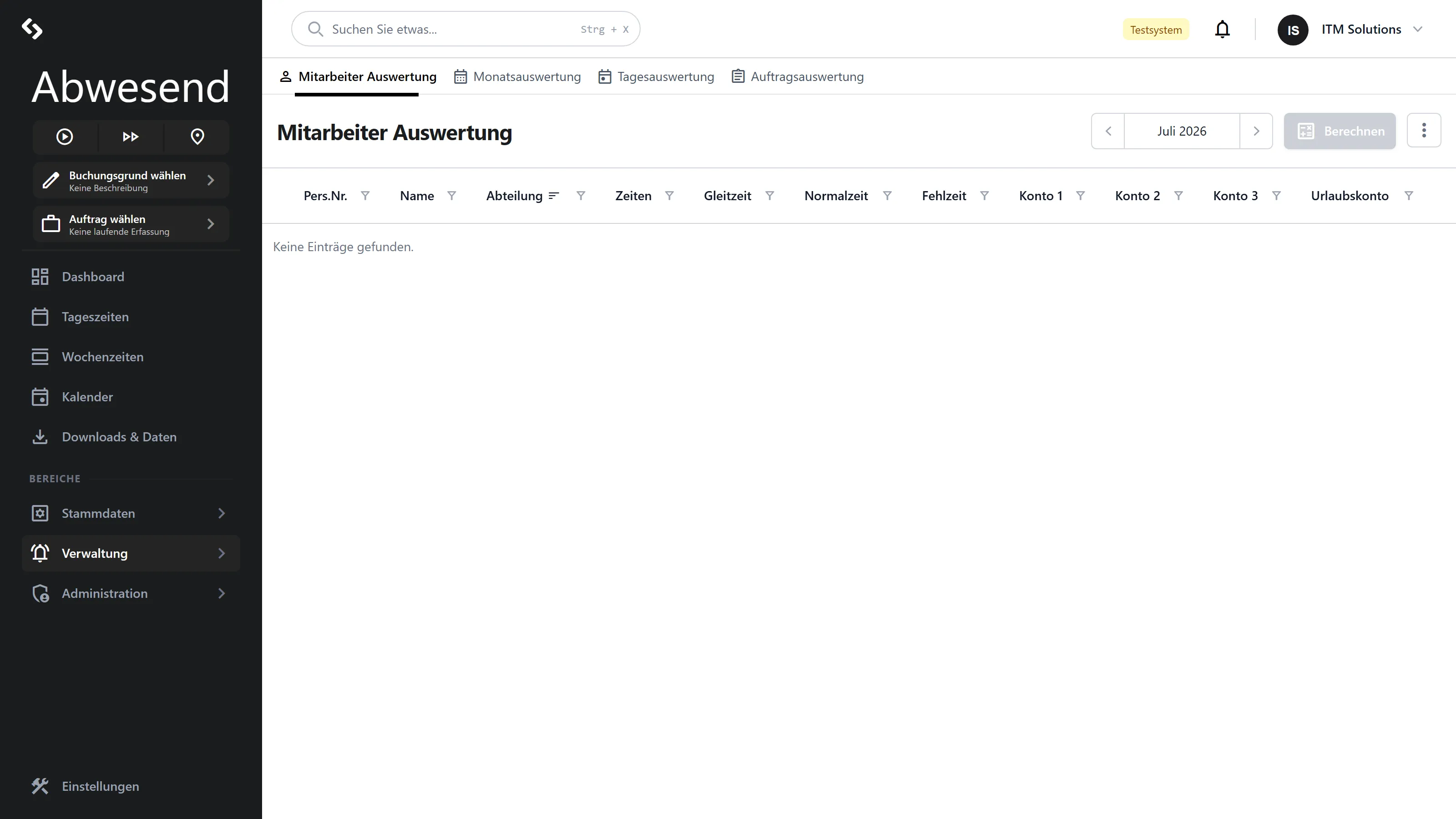Switch to Monatsauswertung tab
Image resolution: width=1456 pixels, height=819 pixels.
click(517, 77)
